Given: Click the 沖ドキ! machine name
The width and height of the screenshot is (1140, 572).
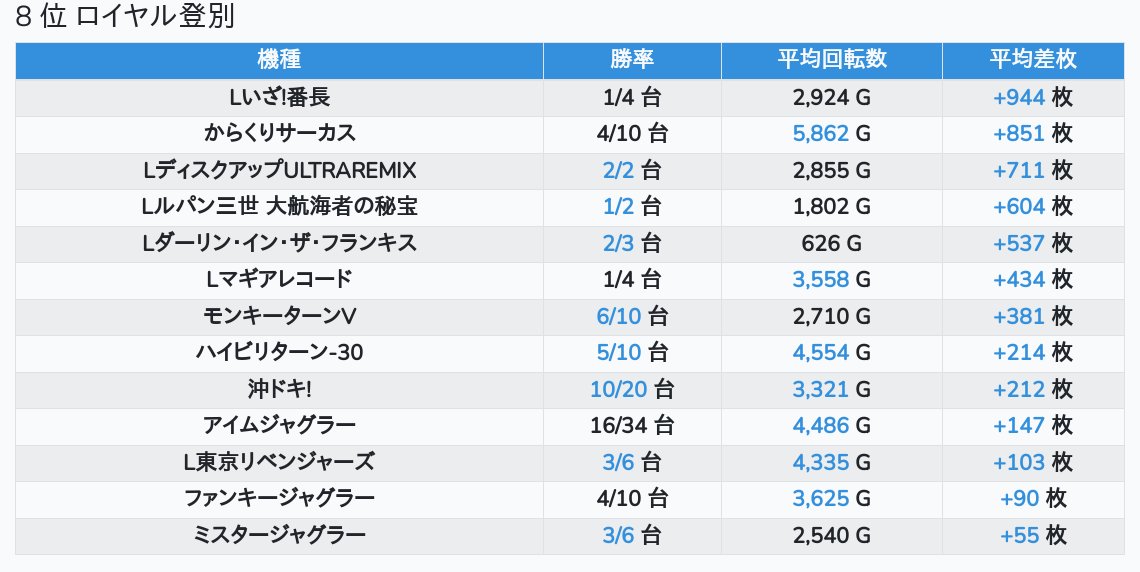Looking at the screenshot, I should tap(279, 389).
